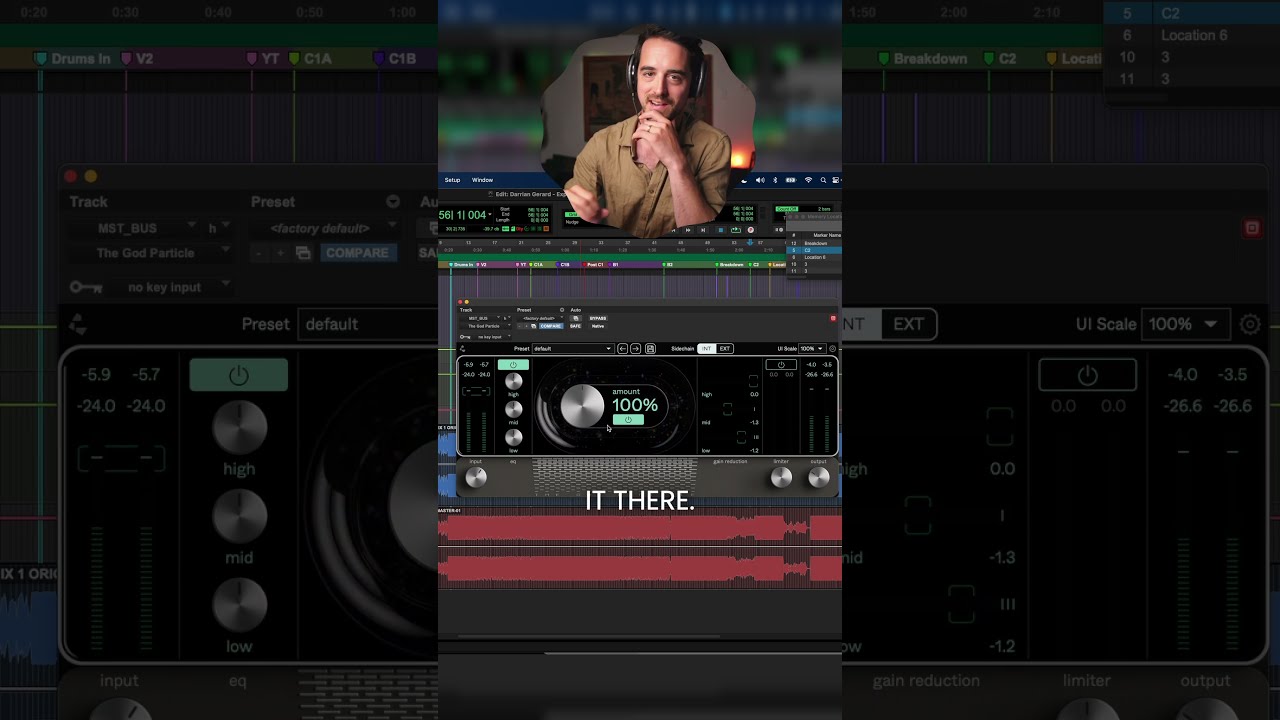The width and height of the screenshot is (1280, 720).
Task: Toggle the green loop playback transport button
Action: click(x=736, y=229)
